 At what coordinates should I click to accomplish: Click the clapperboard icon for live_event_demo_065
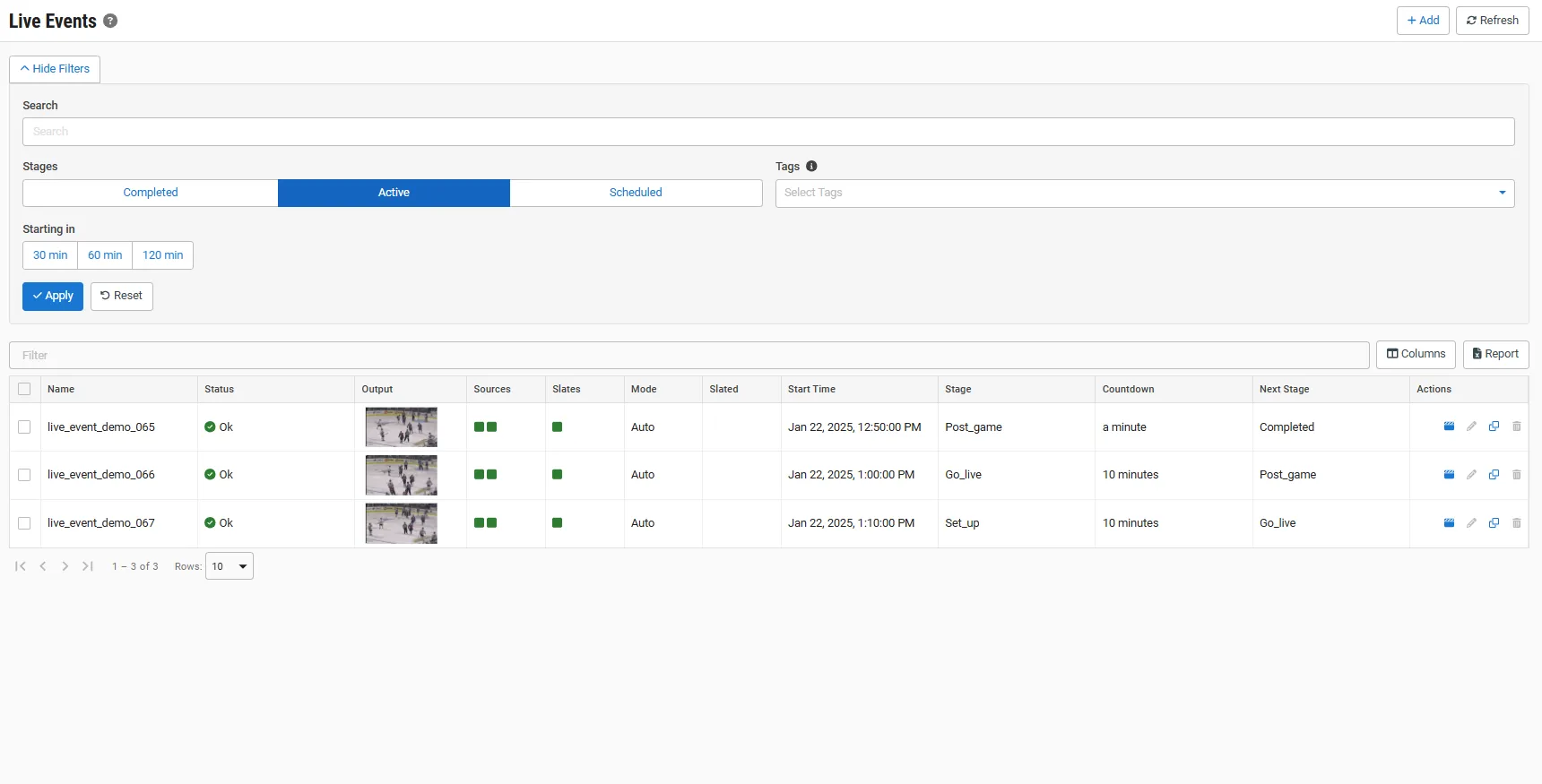coord(1449,426)
